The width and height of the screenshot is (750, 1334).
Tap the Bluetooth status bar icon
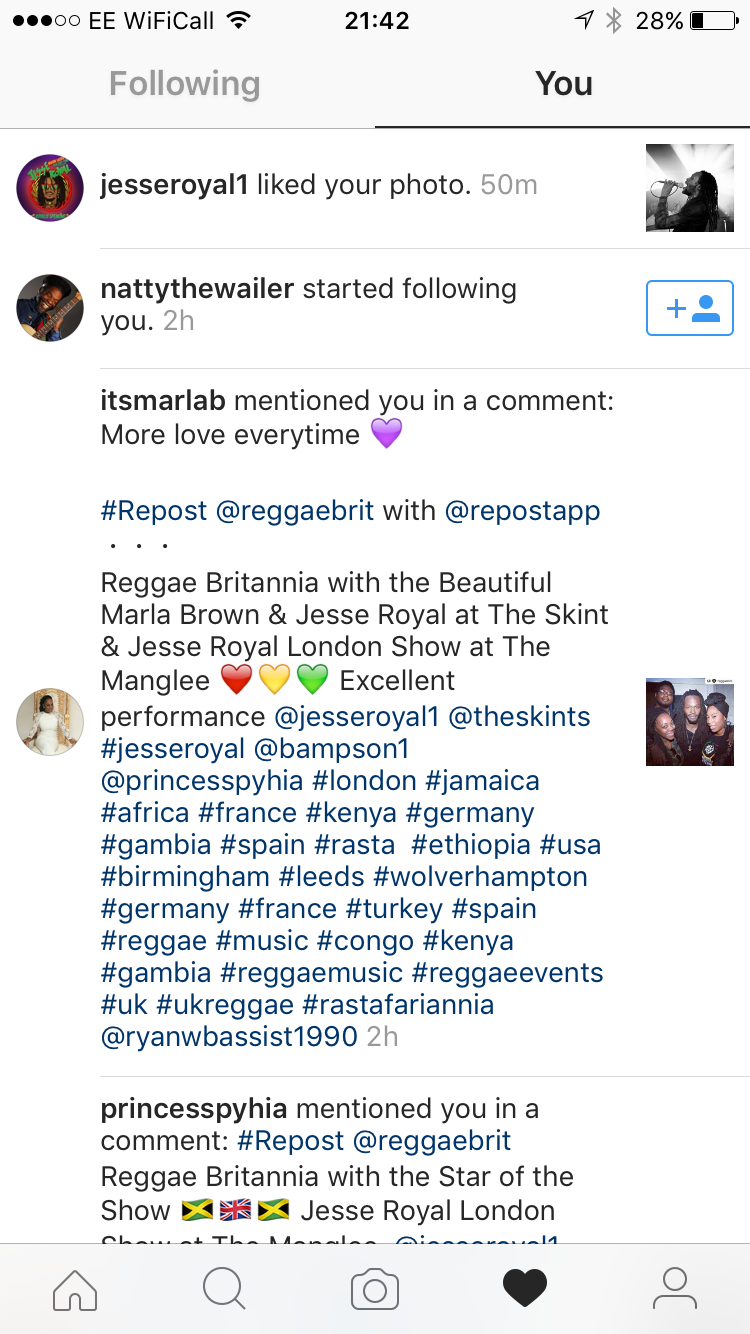pyautogui.click(x=614, y=21)
